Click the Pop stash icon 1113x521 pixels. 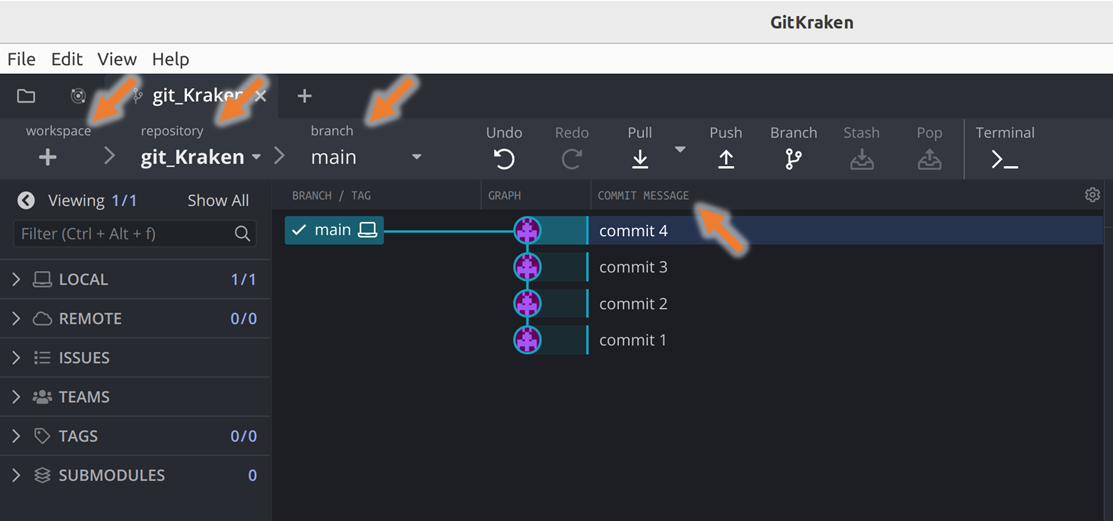click(x=929, y=159)
